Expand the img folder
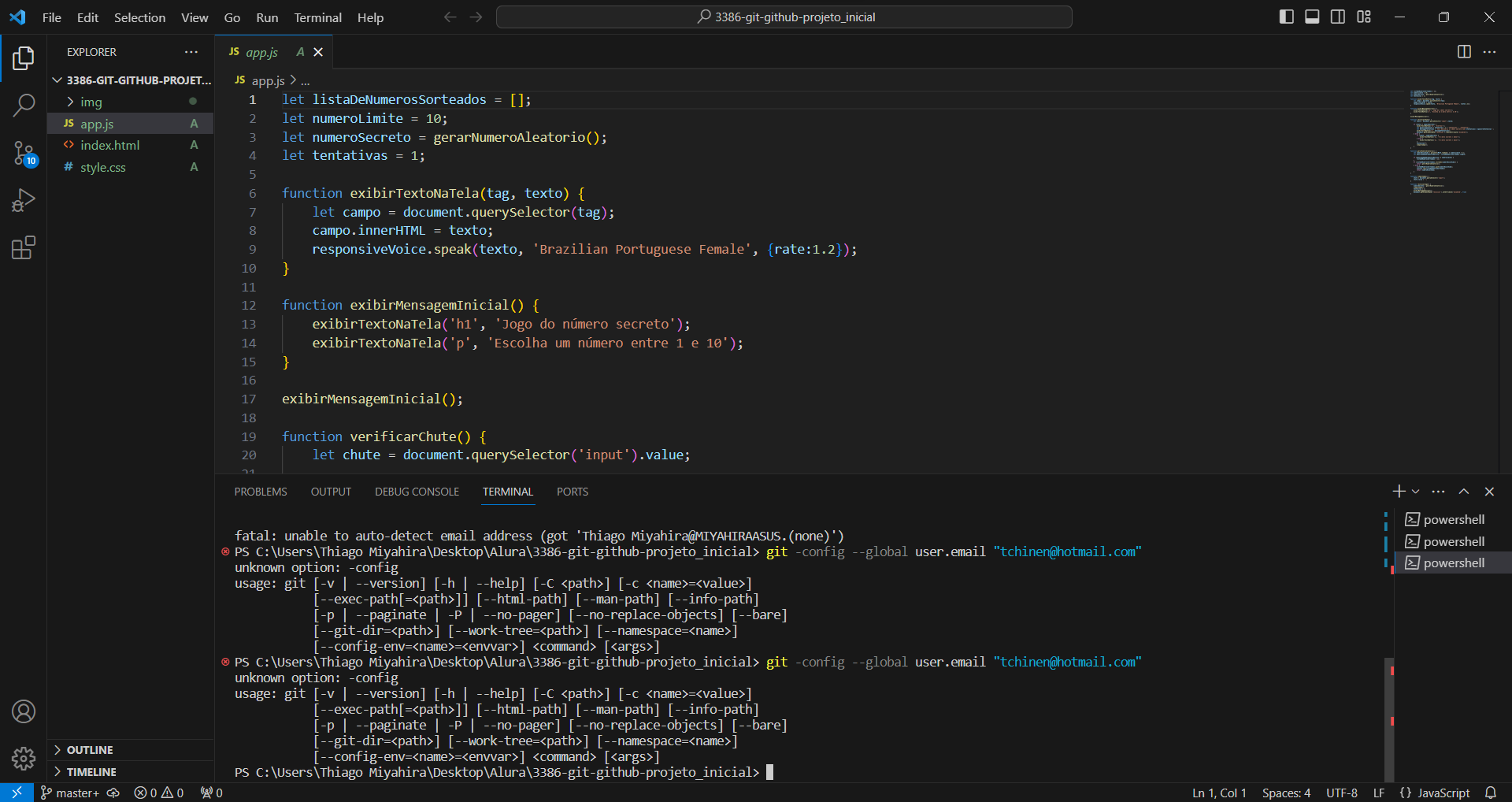The height and width of the screenshot is (802, 1512). pyautogui.click(x=131, y=102)
